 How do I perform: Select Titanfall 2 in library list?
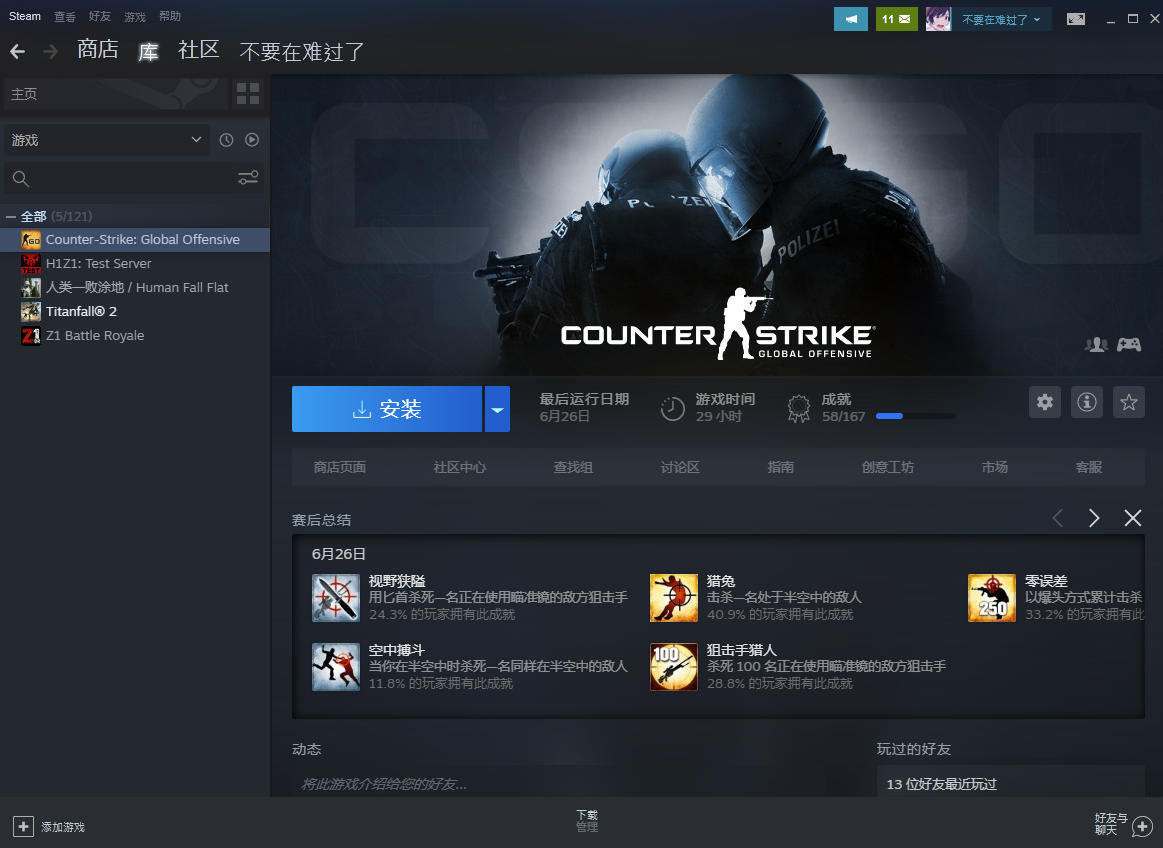(134, 312)
